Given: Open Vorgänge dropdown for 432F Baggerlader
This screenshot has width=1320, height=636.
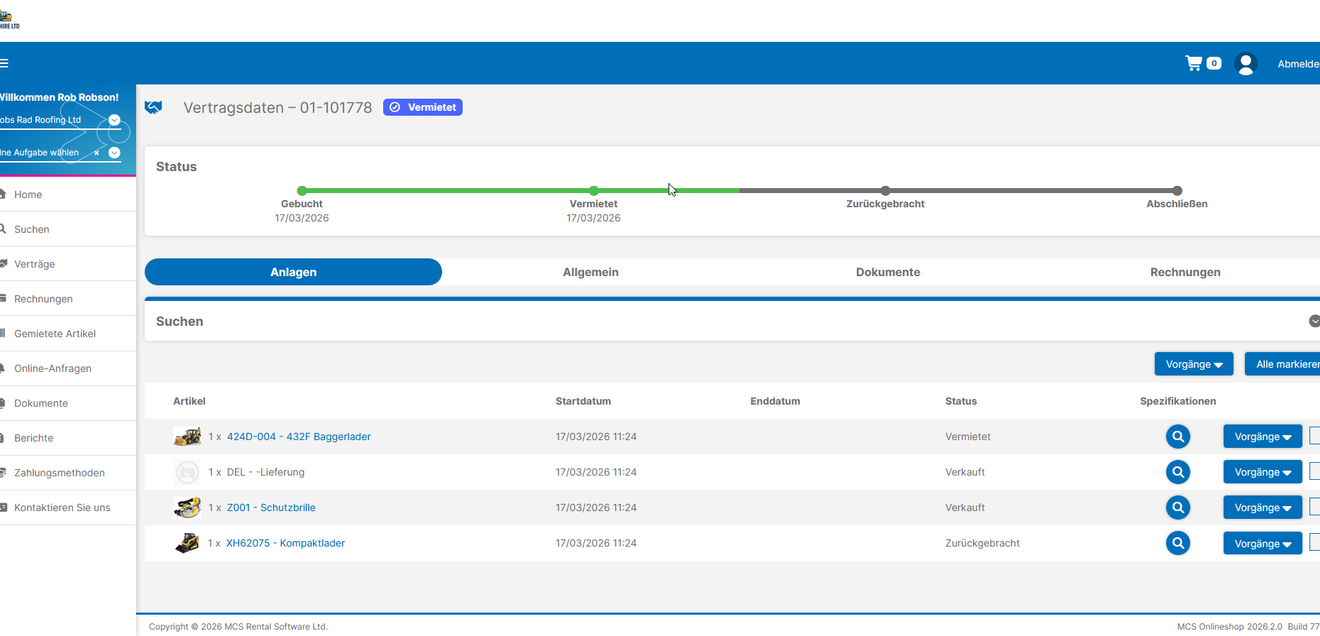Looking at the screenshot, I should click(x=1263, y=436).
